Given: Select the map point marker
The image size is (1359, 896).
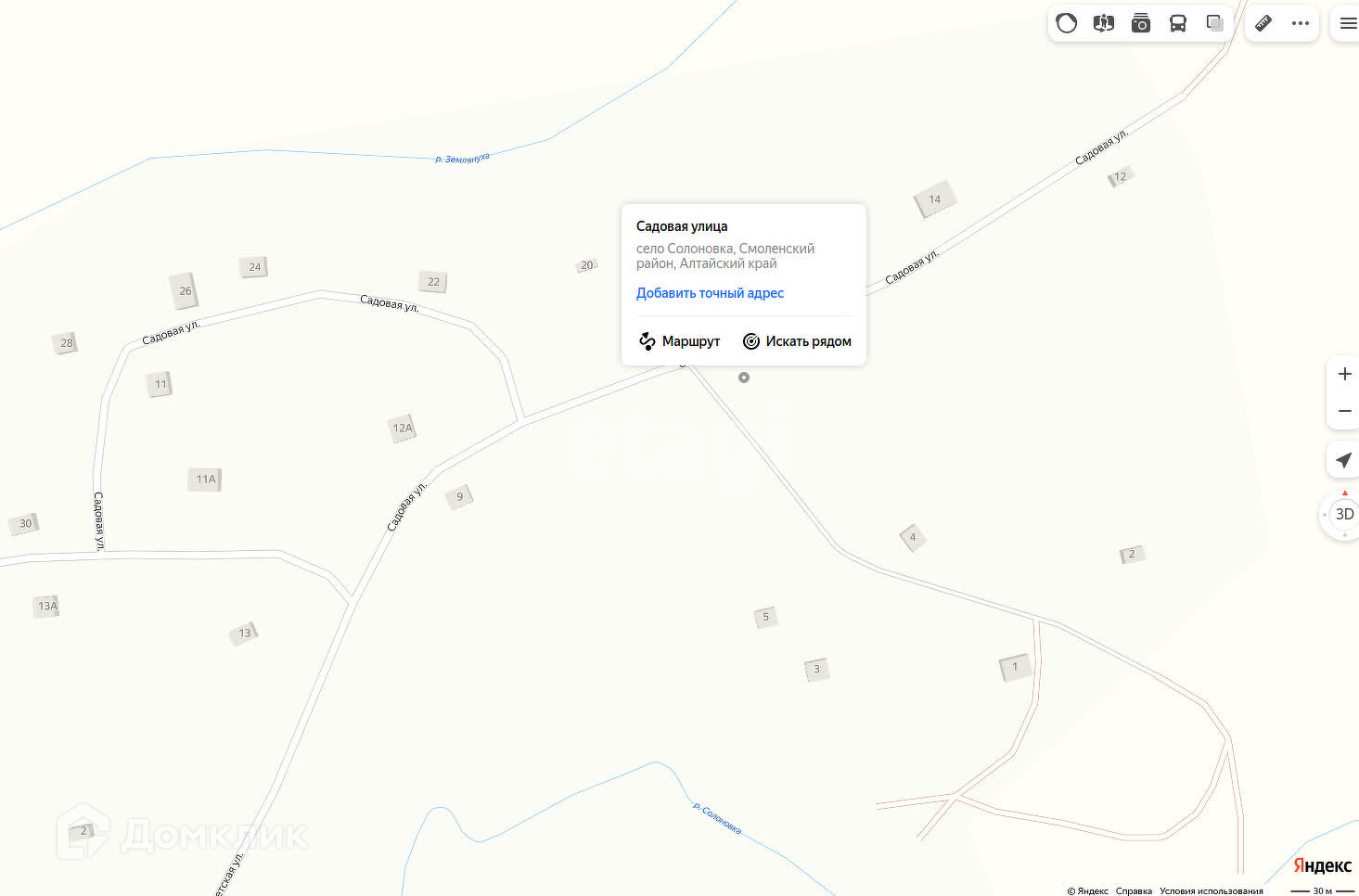Looking at the screenshot, I should tap(744, 378).
